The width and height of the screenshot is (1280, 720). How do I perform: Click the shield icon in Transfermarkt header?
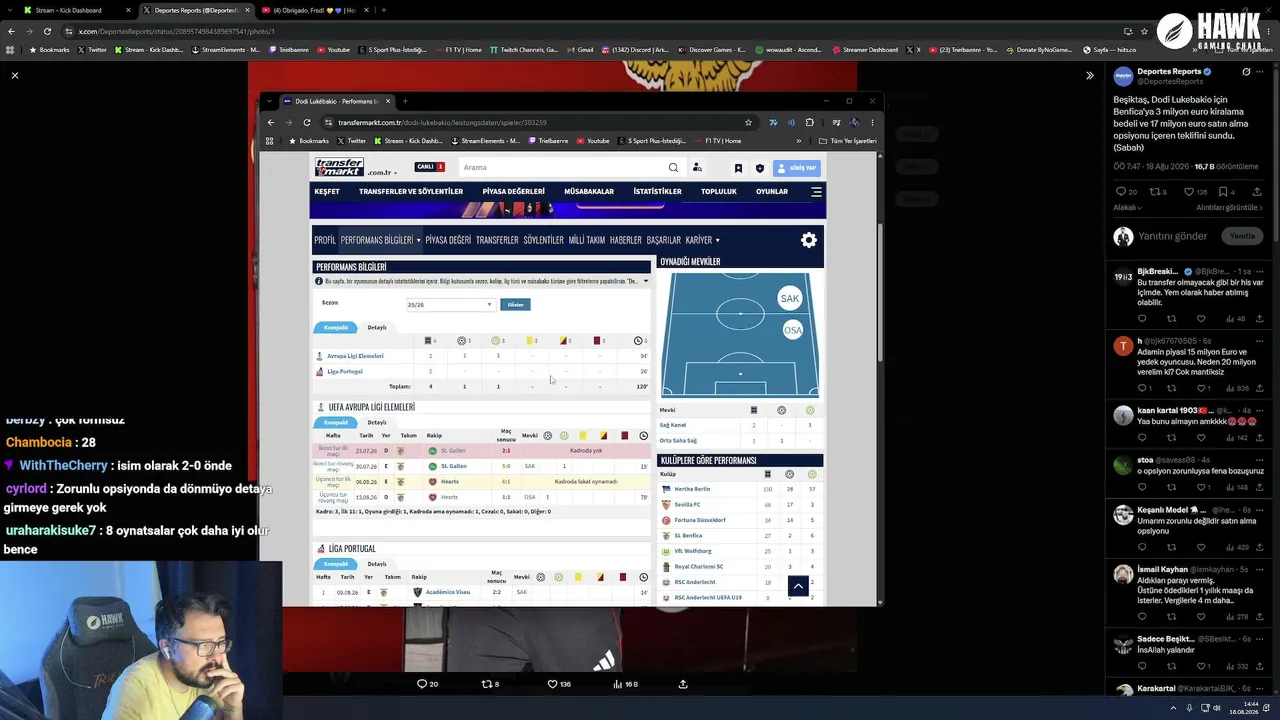[760, 168]
